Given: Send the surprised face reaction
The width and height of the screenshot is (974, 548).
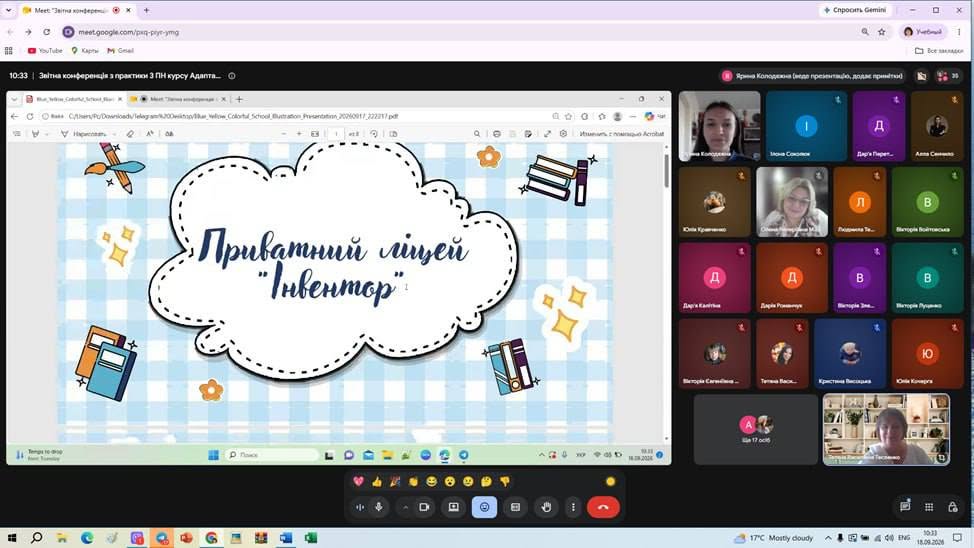Looking at the screenshot, I should [450, 482].
